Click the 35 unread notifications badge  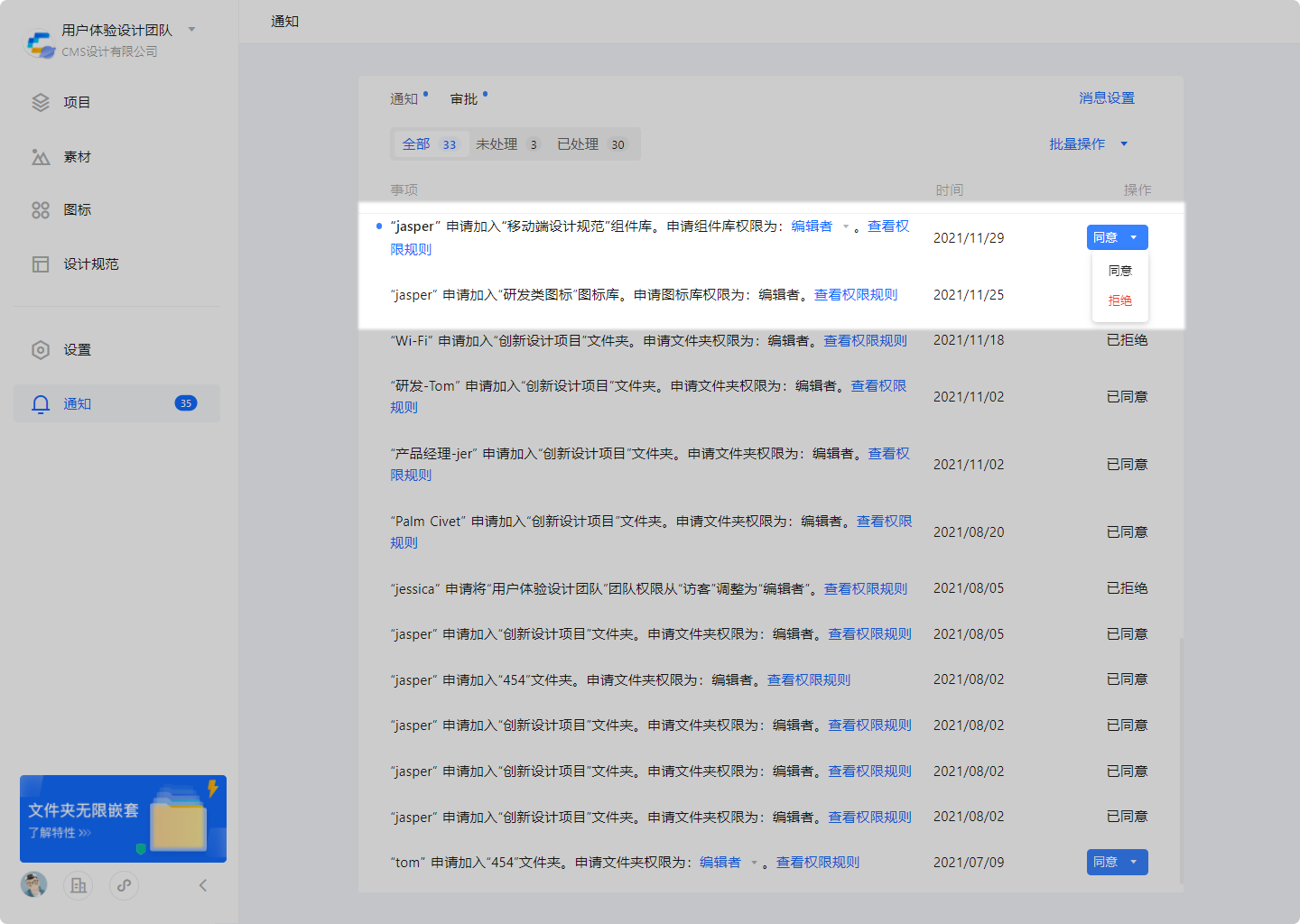[186, 403]
